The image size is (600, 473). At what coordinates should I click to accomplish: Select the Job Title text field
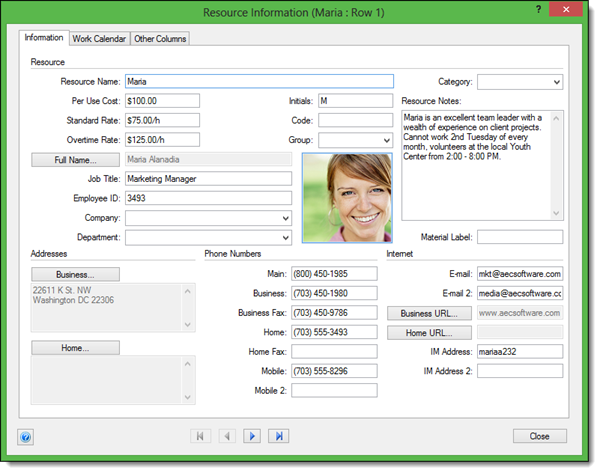pos(208,179)
